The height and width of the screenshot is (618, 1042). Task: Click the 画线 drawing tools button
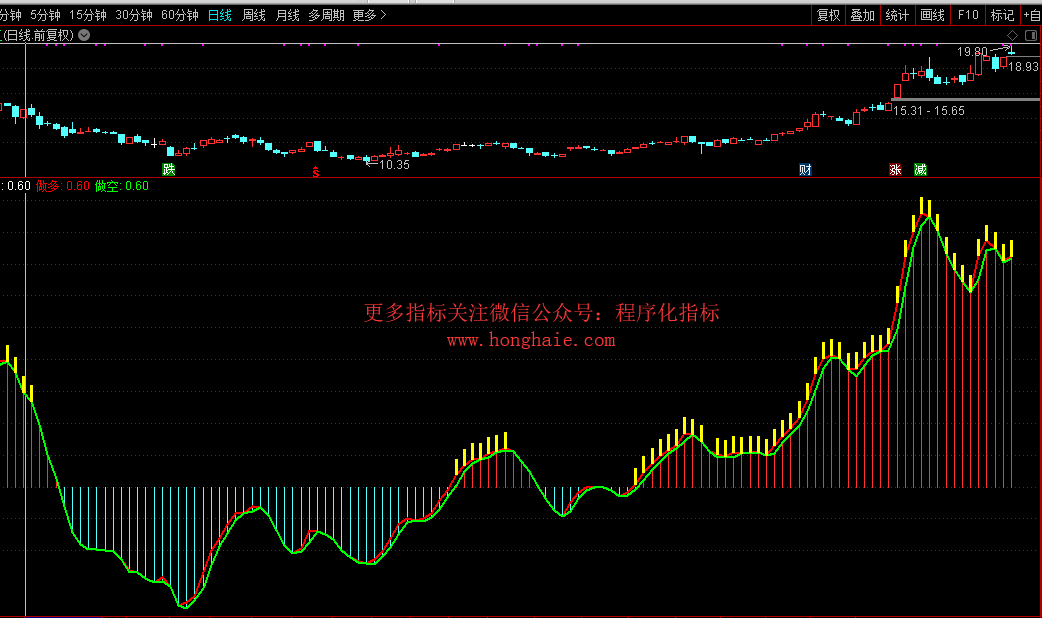932,15
